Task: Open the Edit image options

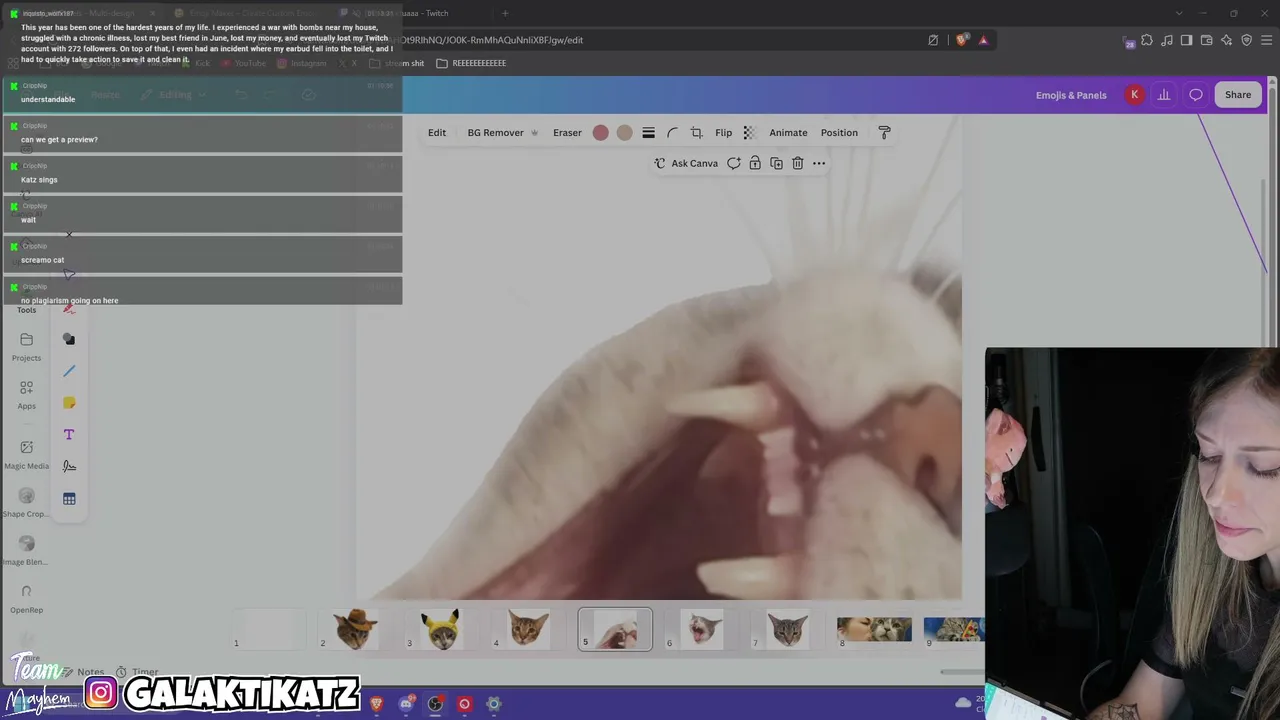Action: pyautogui.click(x=437, y=133)
